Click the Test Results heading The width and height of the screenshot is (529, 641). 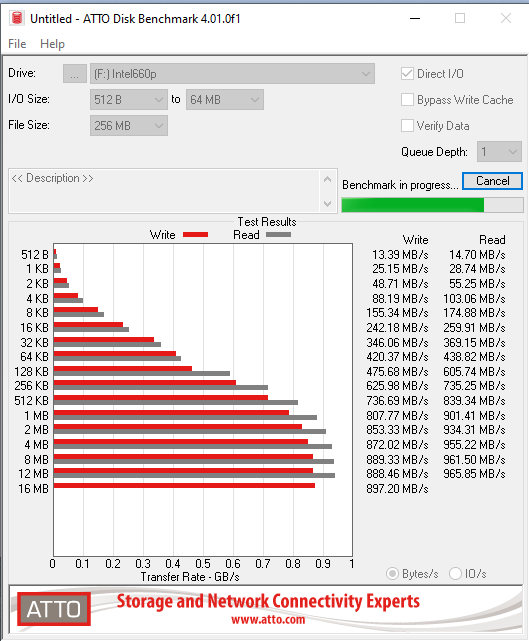[267, 222]
